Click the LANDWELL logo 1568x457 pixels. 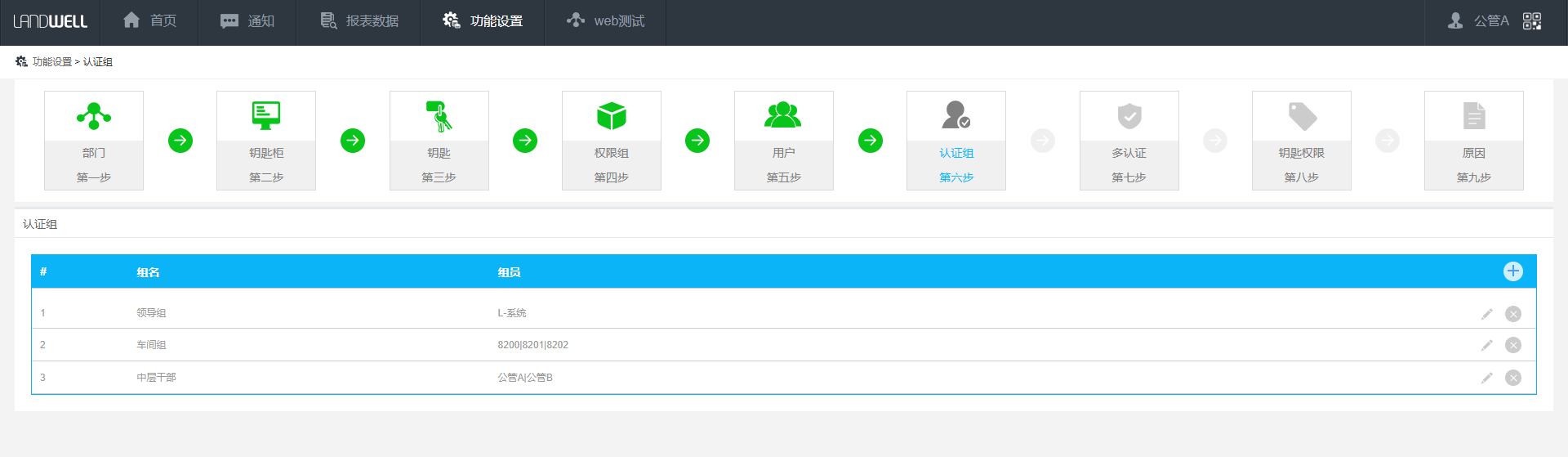coord(50,22)
